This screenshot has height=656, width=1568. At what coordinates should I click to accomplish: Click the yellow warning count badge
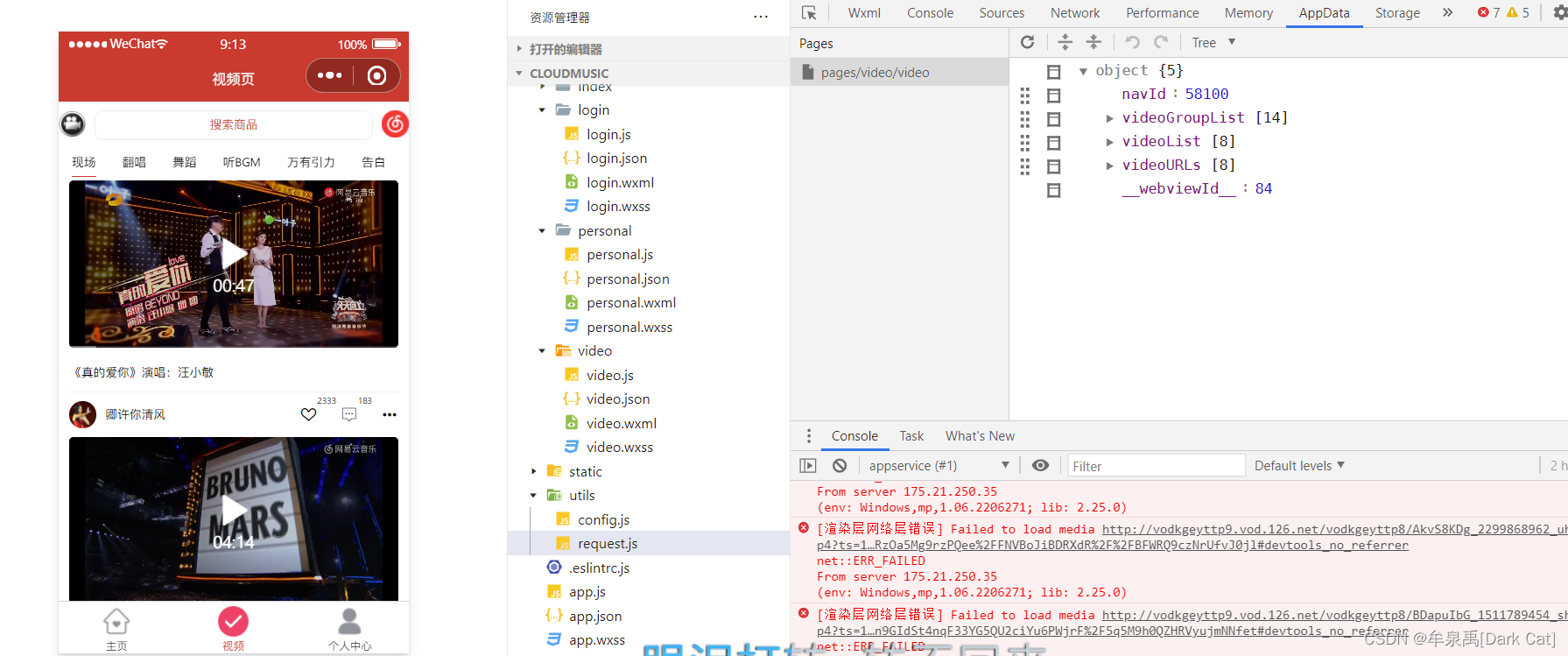1518,12
